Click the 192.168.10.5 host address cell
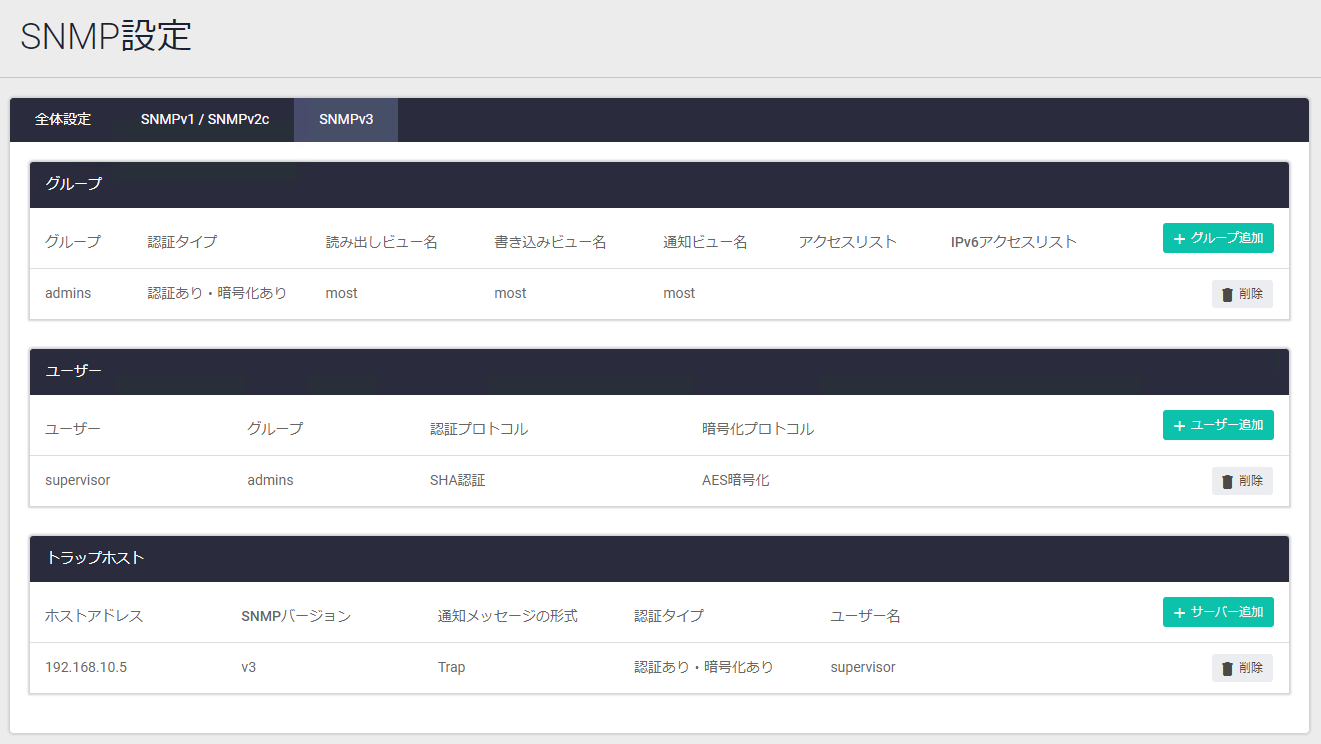Image resolution: width=1321 pixels, height=744 pixels. tap(86, 667)
